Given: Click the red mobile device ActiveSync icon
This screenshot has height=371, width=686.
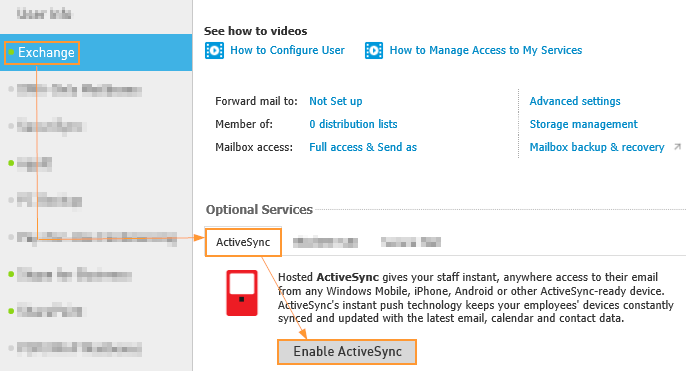Looking at the screenshot, I should [x=242, y=293].
